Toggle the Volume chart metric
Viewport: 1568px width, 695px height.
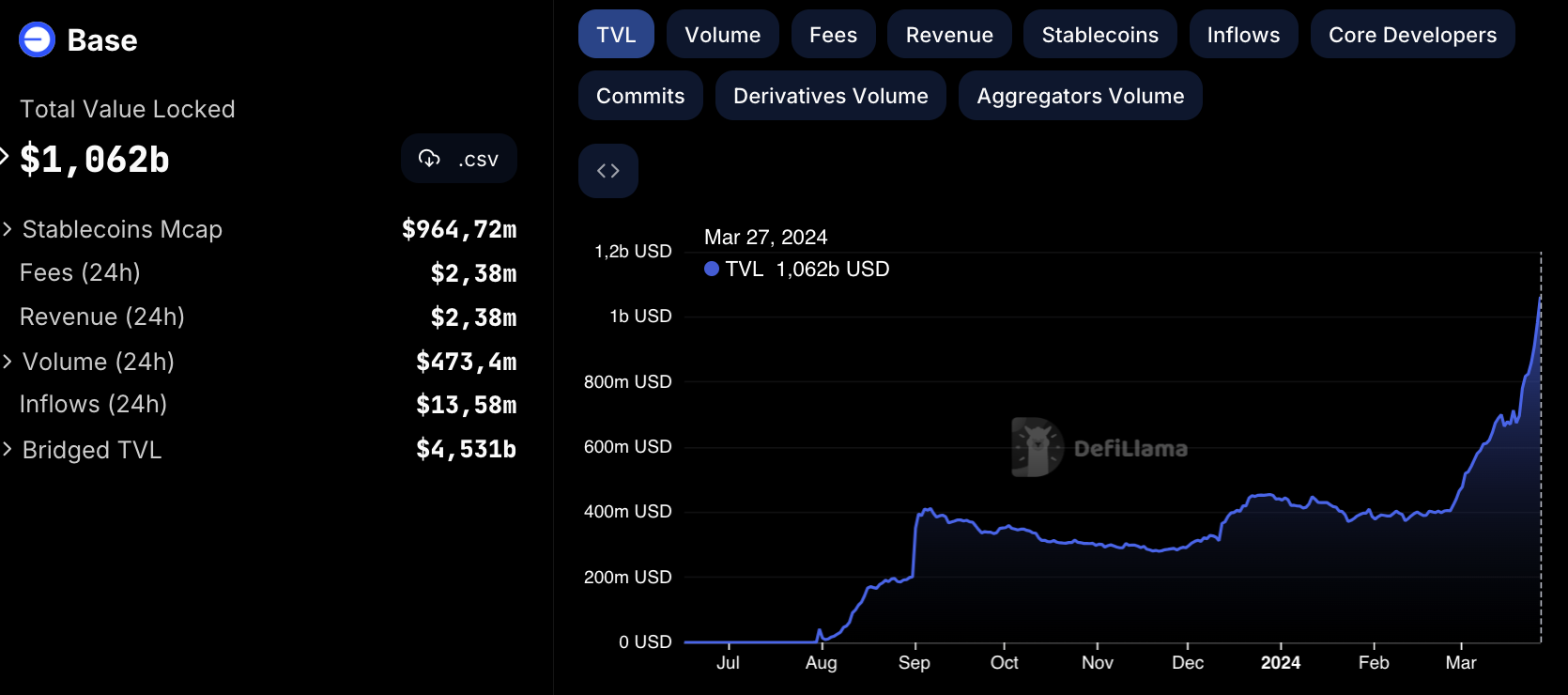coord(723,35)
